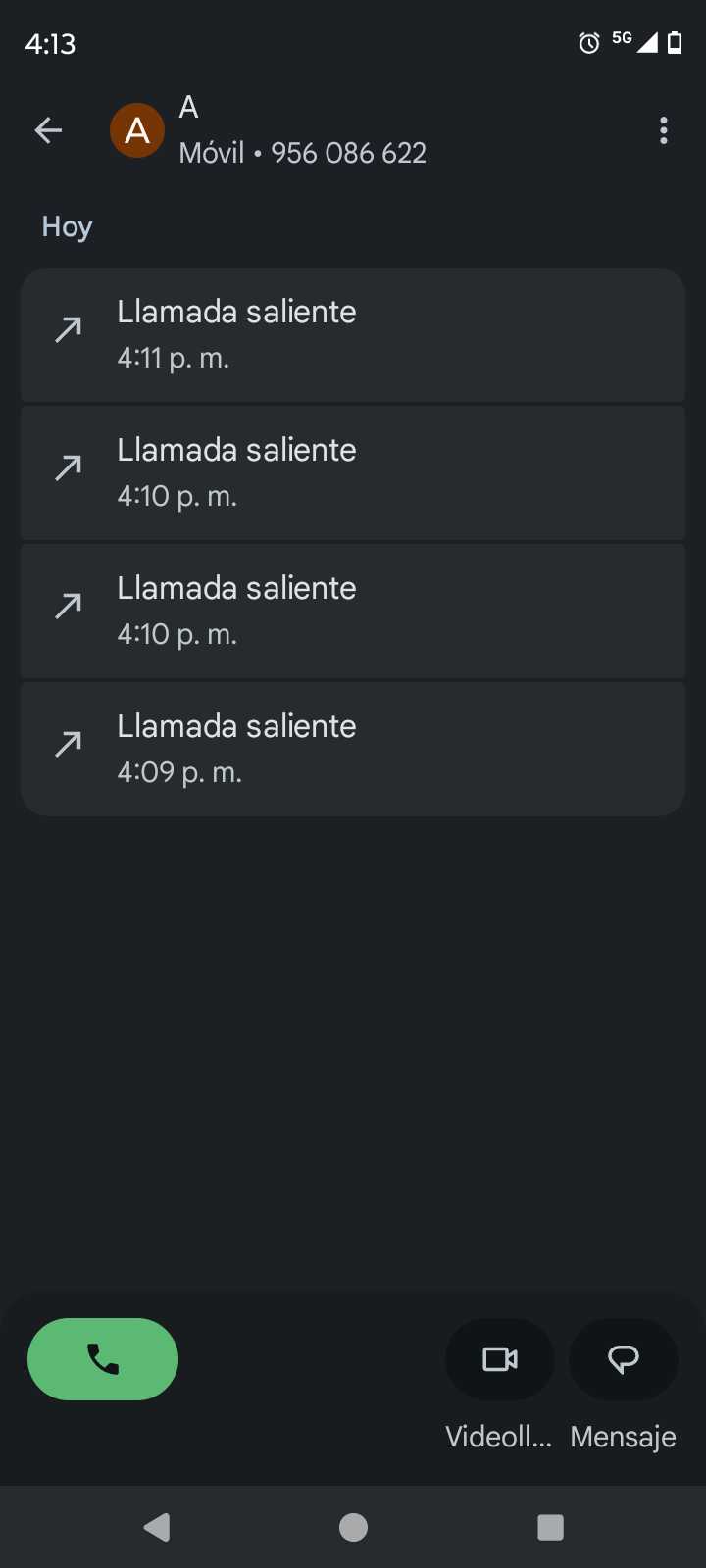Screen dimensions: 706x1568
Task: Tap the contact name A in header
Action: 189,108
